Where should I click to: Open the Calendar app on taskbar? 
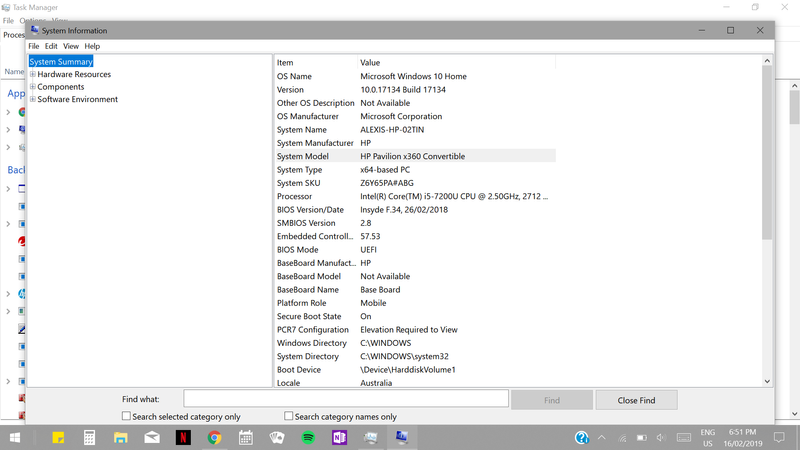(x=245, y=438)
